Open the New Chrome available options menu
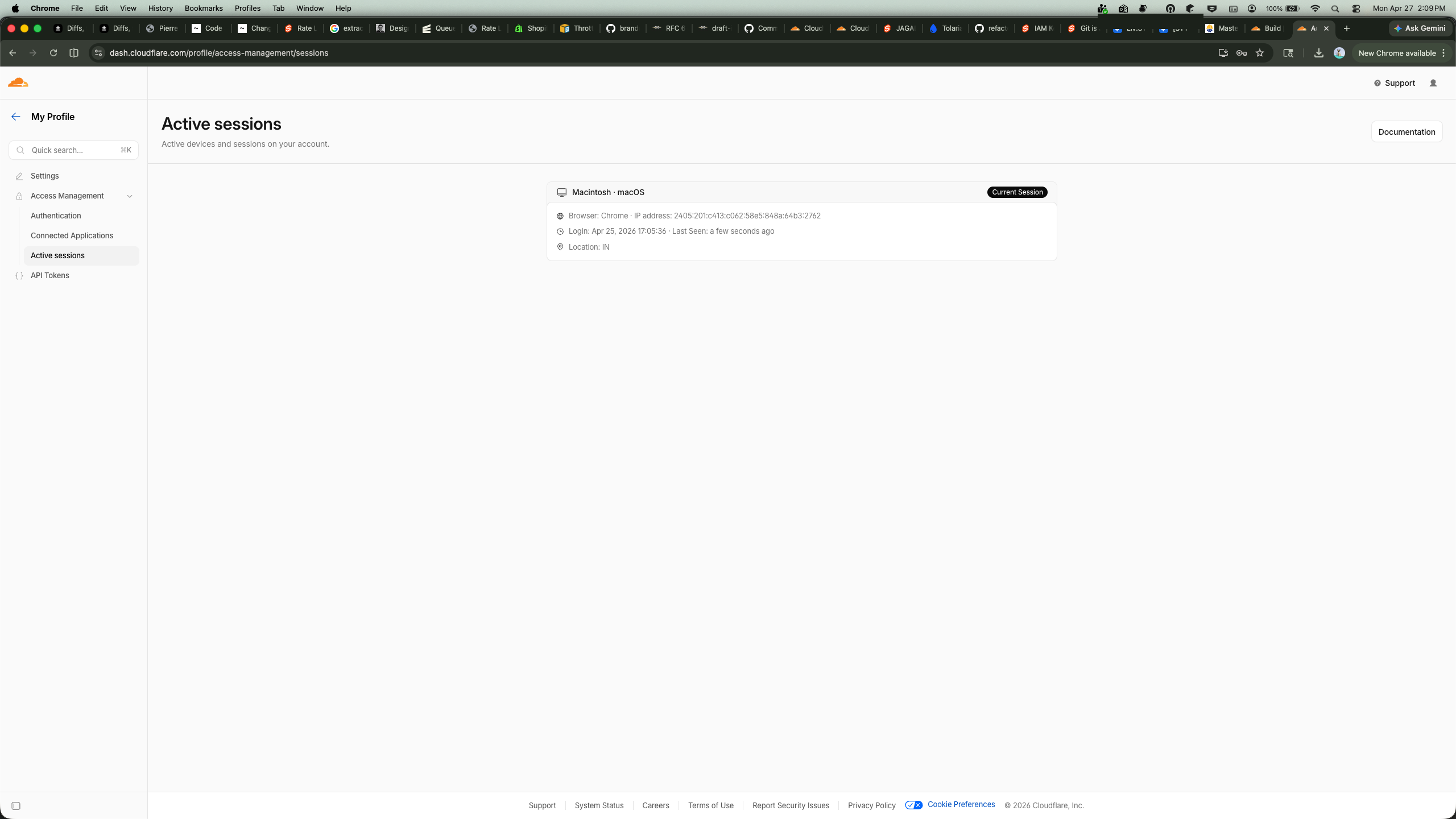This screenshot has height=819, width=1456. [1444, 53]
